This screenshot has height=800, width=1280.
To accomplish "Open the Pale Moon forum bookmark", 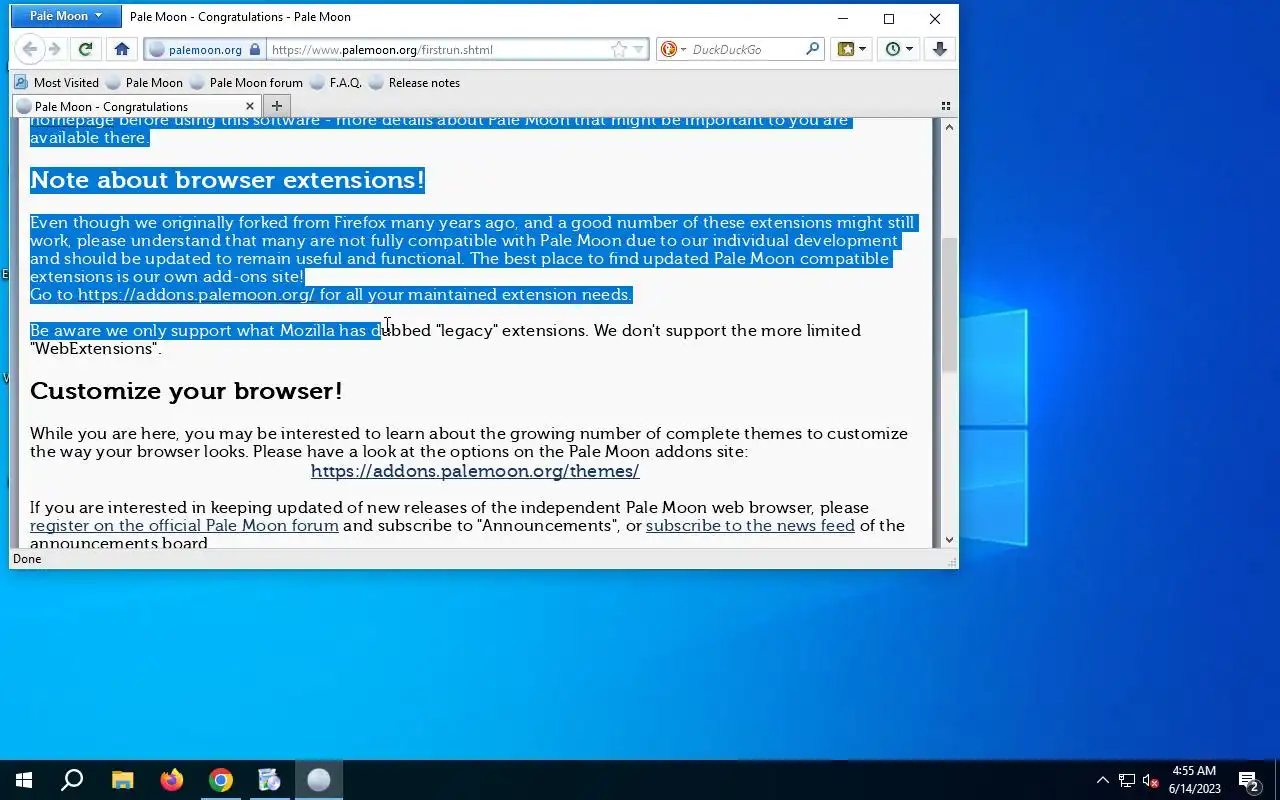I will [x=247, y=82].
